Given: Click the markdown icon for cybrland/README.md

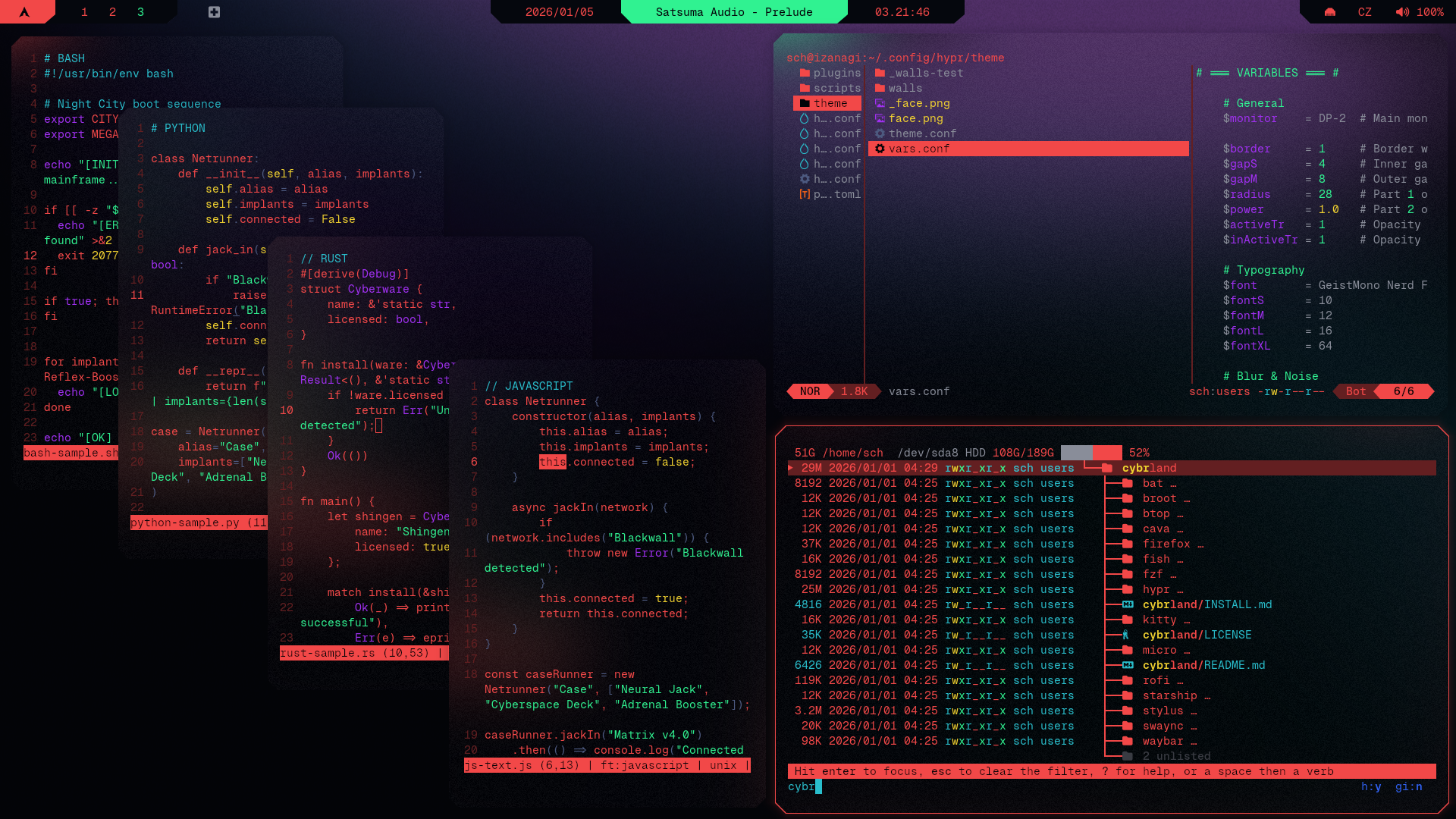Looking at the screenshot, I should [1128, 665].
